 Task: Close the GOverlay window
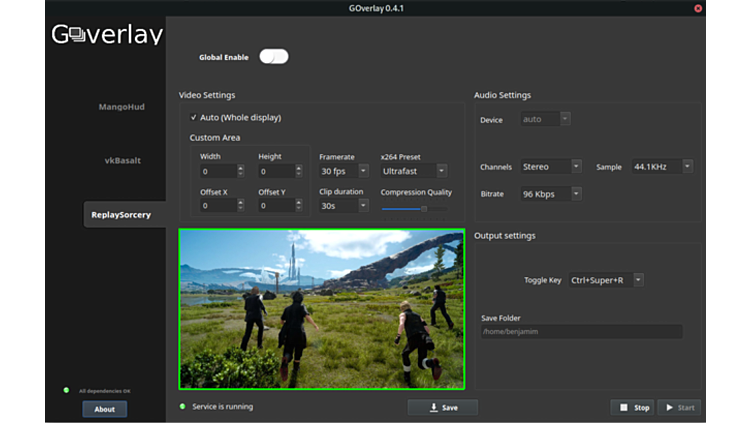pos(698,8)
